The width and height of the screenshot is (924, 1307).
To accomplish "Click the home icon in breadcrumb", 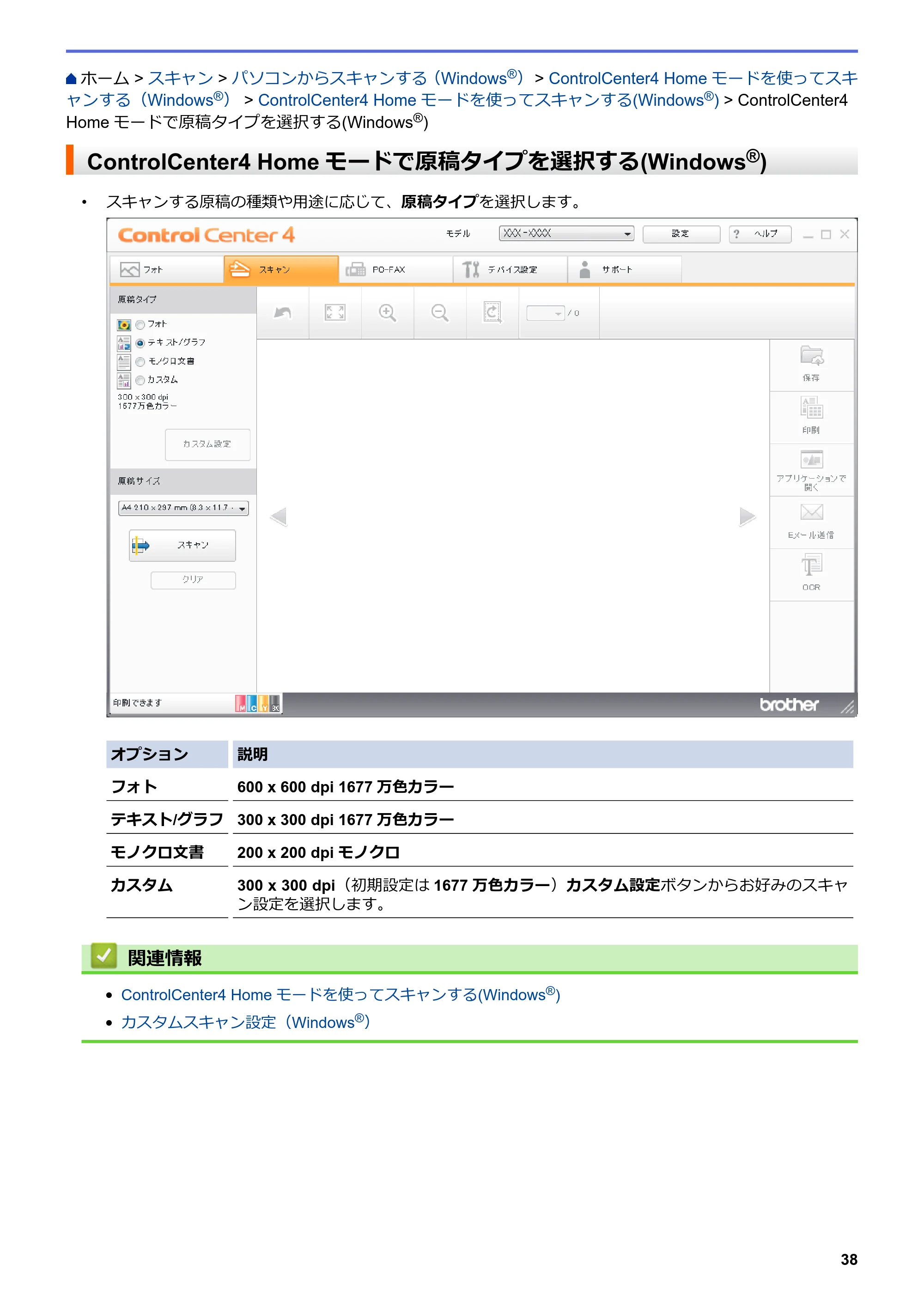I will (x=71, y=79).
